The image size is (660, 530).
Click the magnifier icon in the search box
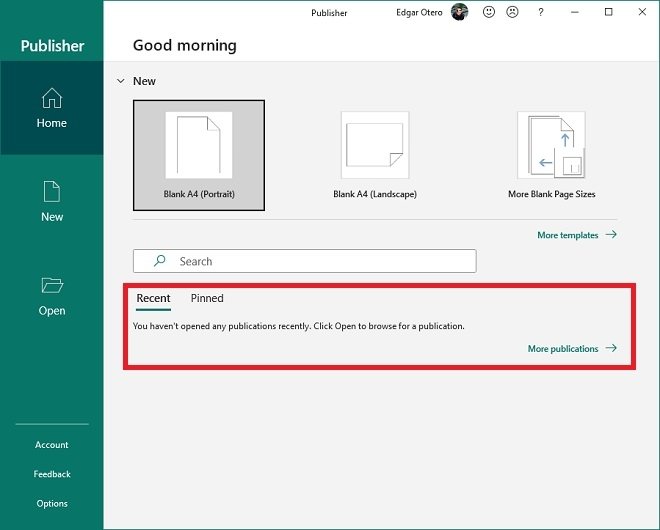tap(160, 261)
